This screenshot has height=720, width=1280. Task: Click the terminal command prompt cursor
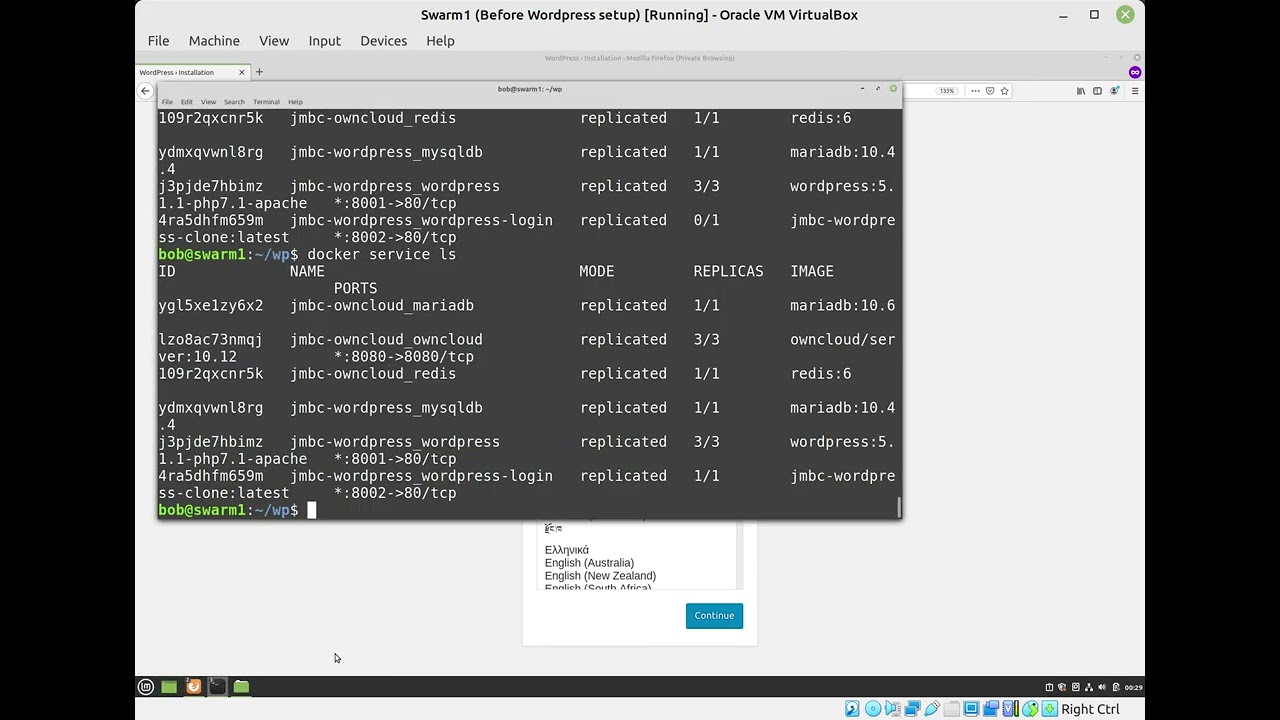coord(312,510)
